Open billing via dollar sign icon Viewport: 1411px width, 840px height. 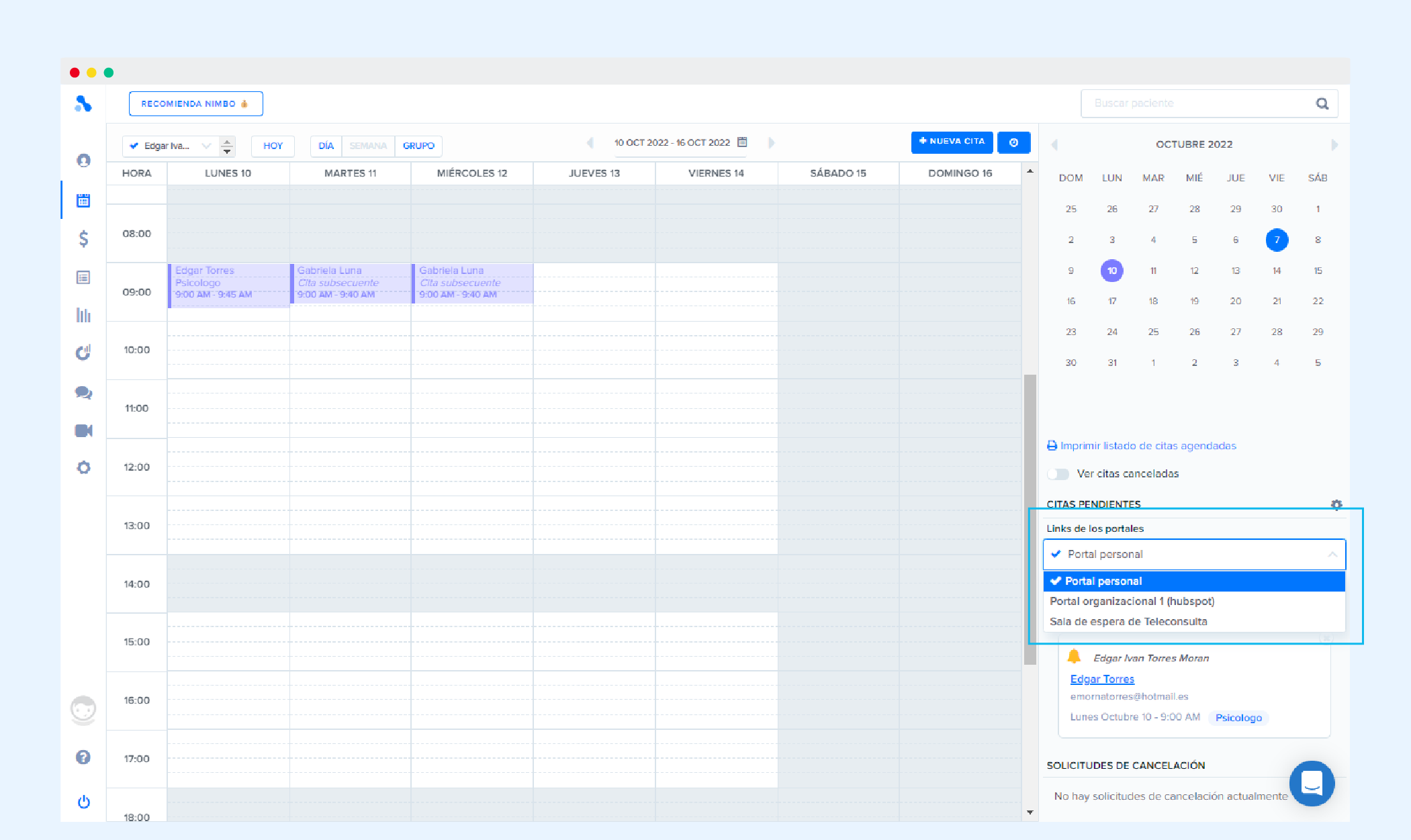coord(83,238)
